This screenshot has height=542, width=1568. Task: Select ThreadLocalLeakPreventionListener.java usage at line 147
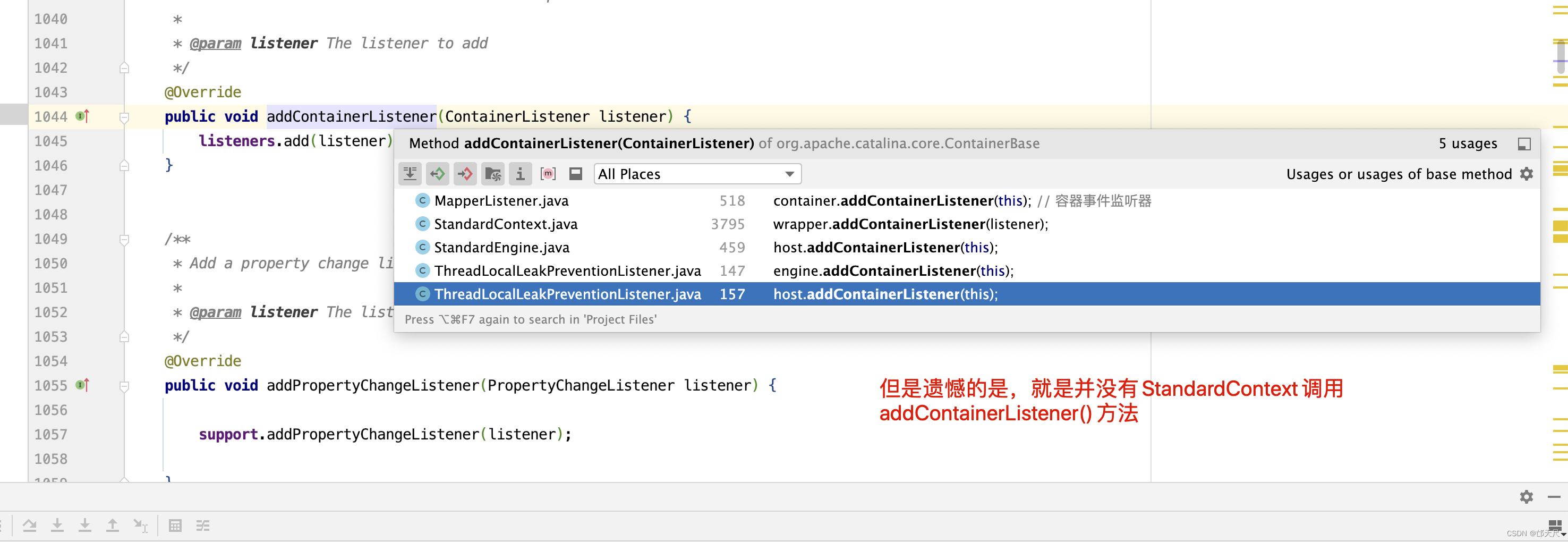tap(967, 271)
